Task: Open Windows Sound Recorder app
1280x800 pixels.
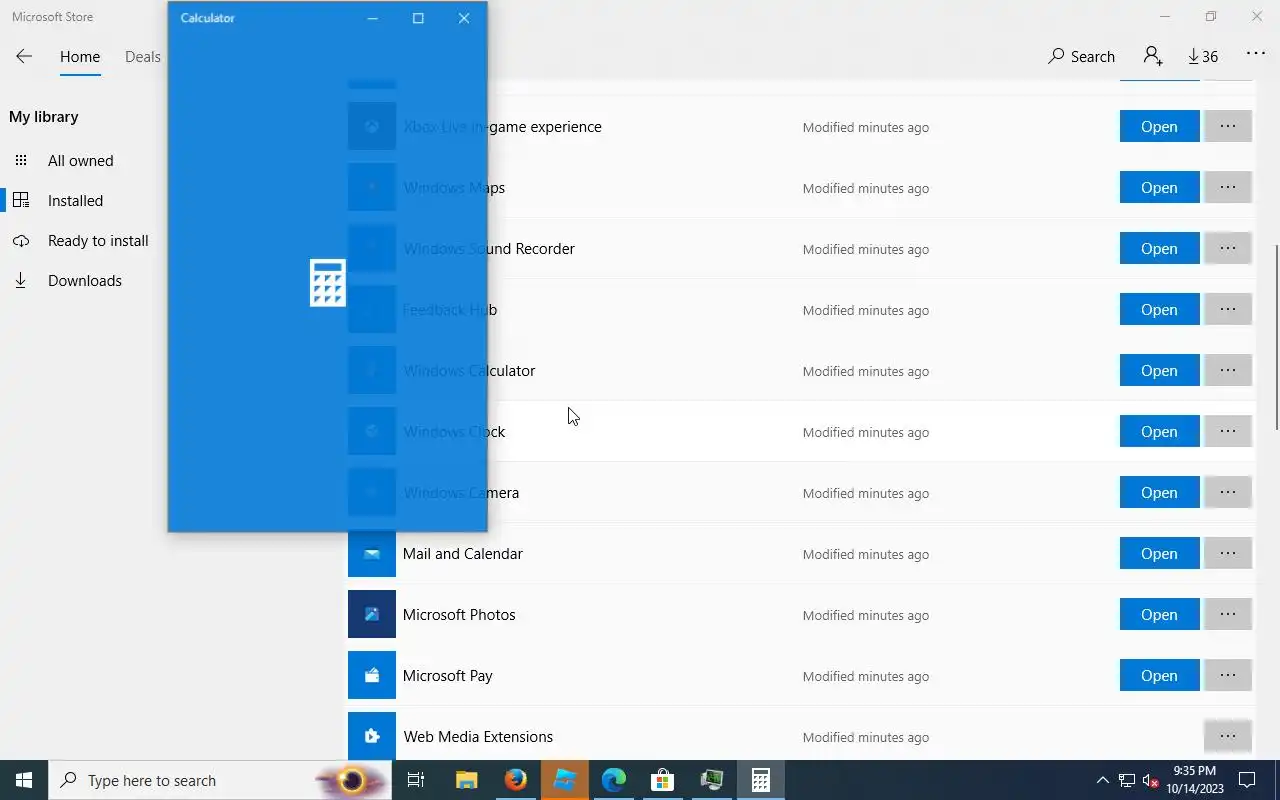Action: [x=1159, y=248]
